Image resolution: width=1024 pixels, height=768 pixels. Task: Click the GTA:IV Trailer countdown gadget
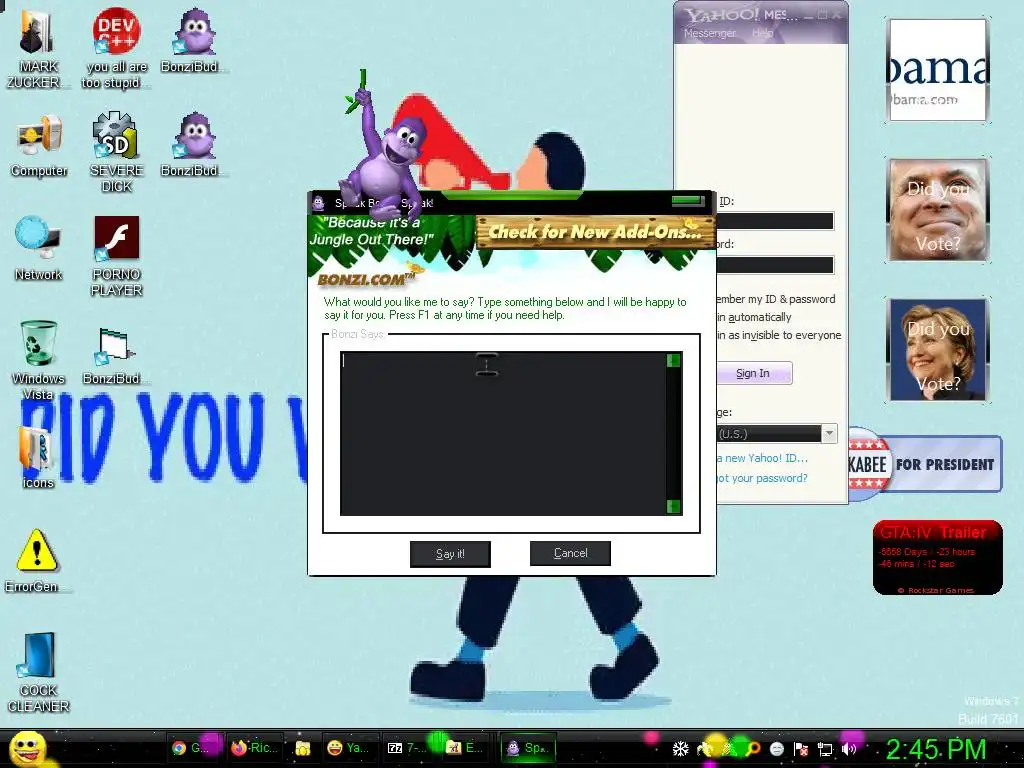pyautogui.click(x=937, y=557)
